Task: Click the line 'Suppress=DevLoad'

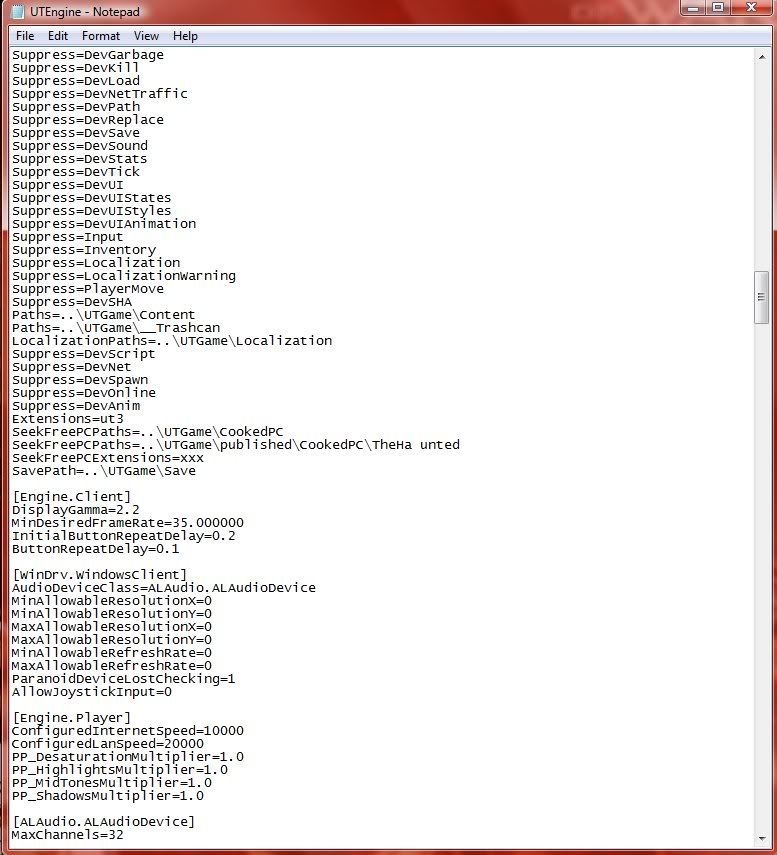Action: click(x=76, y=81)
